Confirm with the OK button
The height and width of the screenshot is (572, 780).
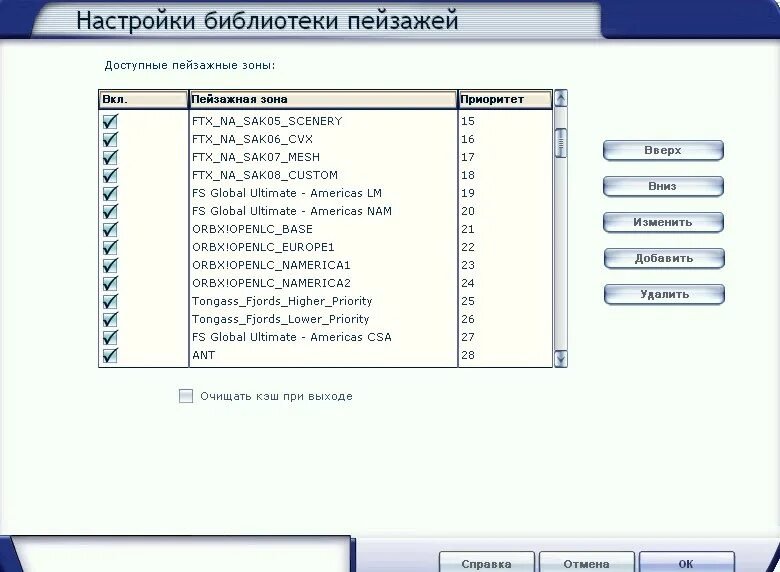686,563
